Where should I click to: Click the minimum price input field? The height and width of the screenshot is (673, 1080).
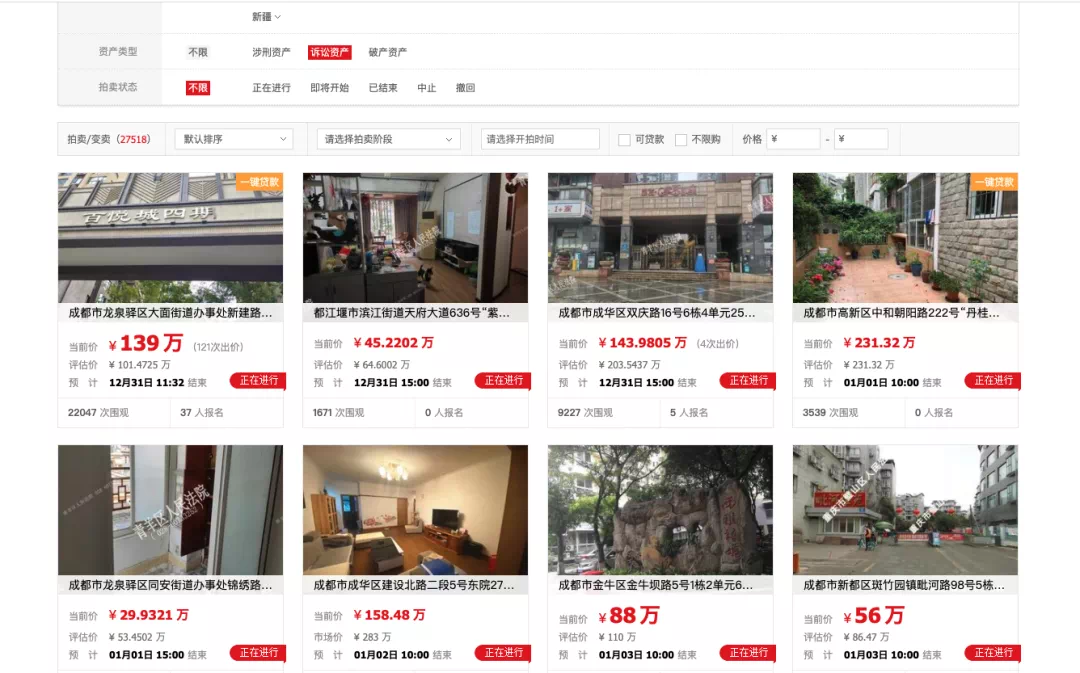[x=793, y=139]
